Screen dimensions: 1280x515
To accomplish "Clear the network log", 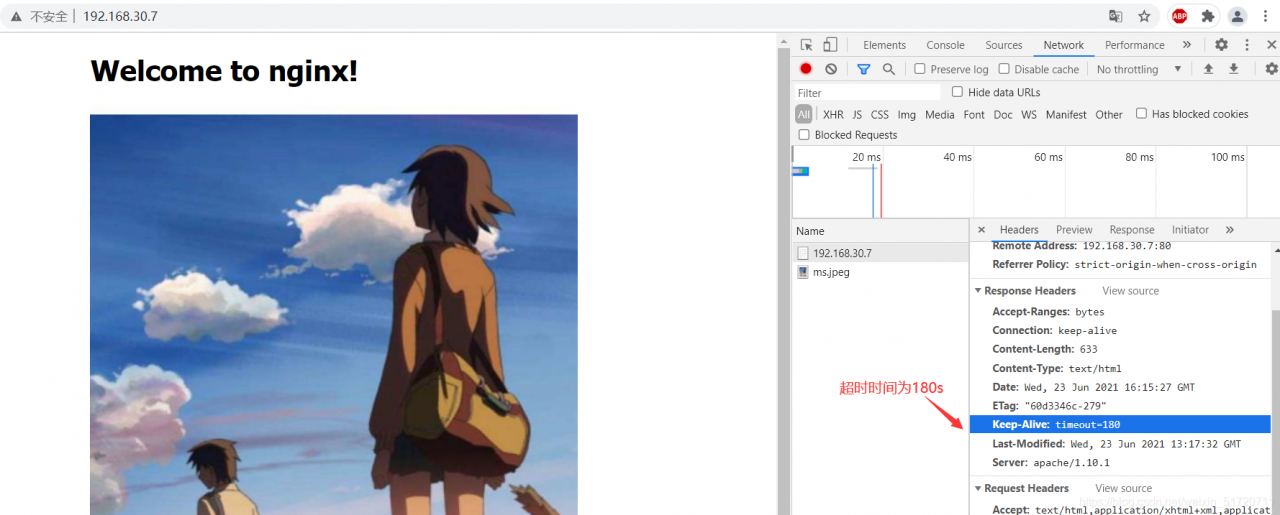I will point(831,69).
